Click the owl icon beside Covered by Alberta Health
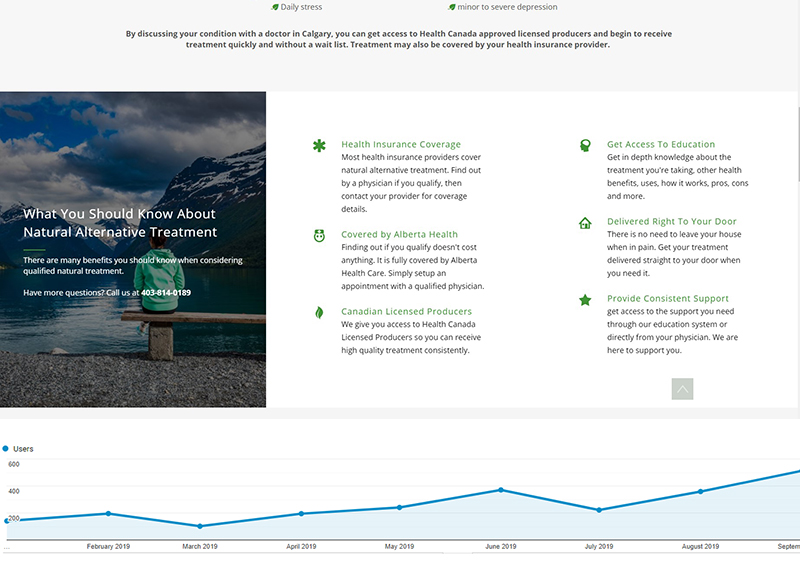This screenshot has width=800, height=567. pos(319,236)
